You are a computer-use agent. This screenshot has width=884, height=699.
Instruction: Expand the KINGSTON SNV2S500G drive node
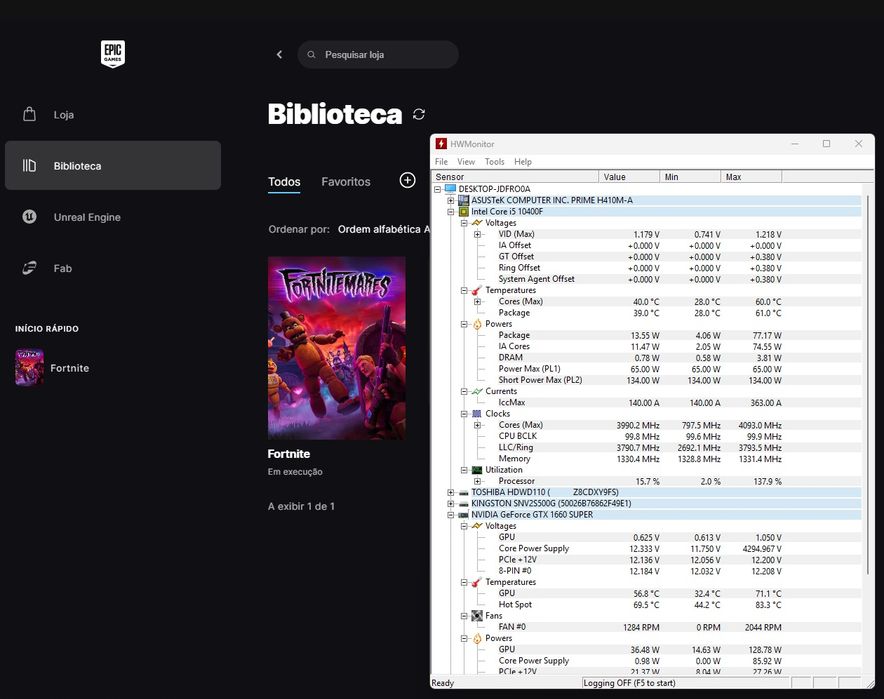point(450,504)
